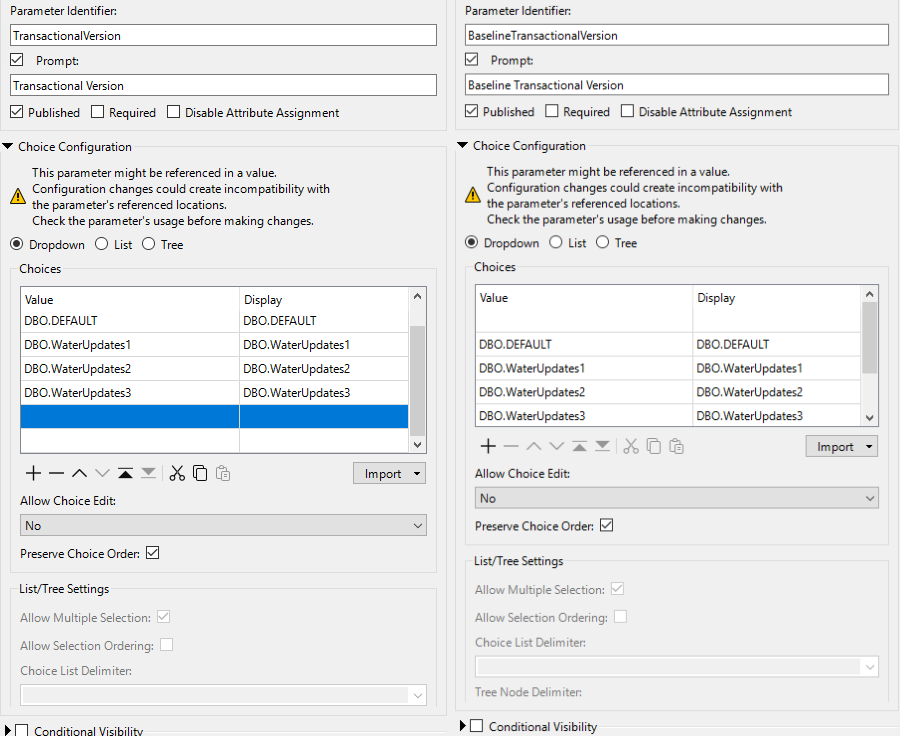Select DBO.WaterUpdates3 value in TransactionalVersion choices
The width and height of the screenshot is (905, 736).
[130, 393]
